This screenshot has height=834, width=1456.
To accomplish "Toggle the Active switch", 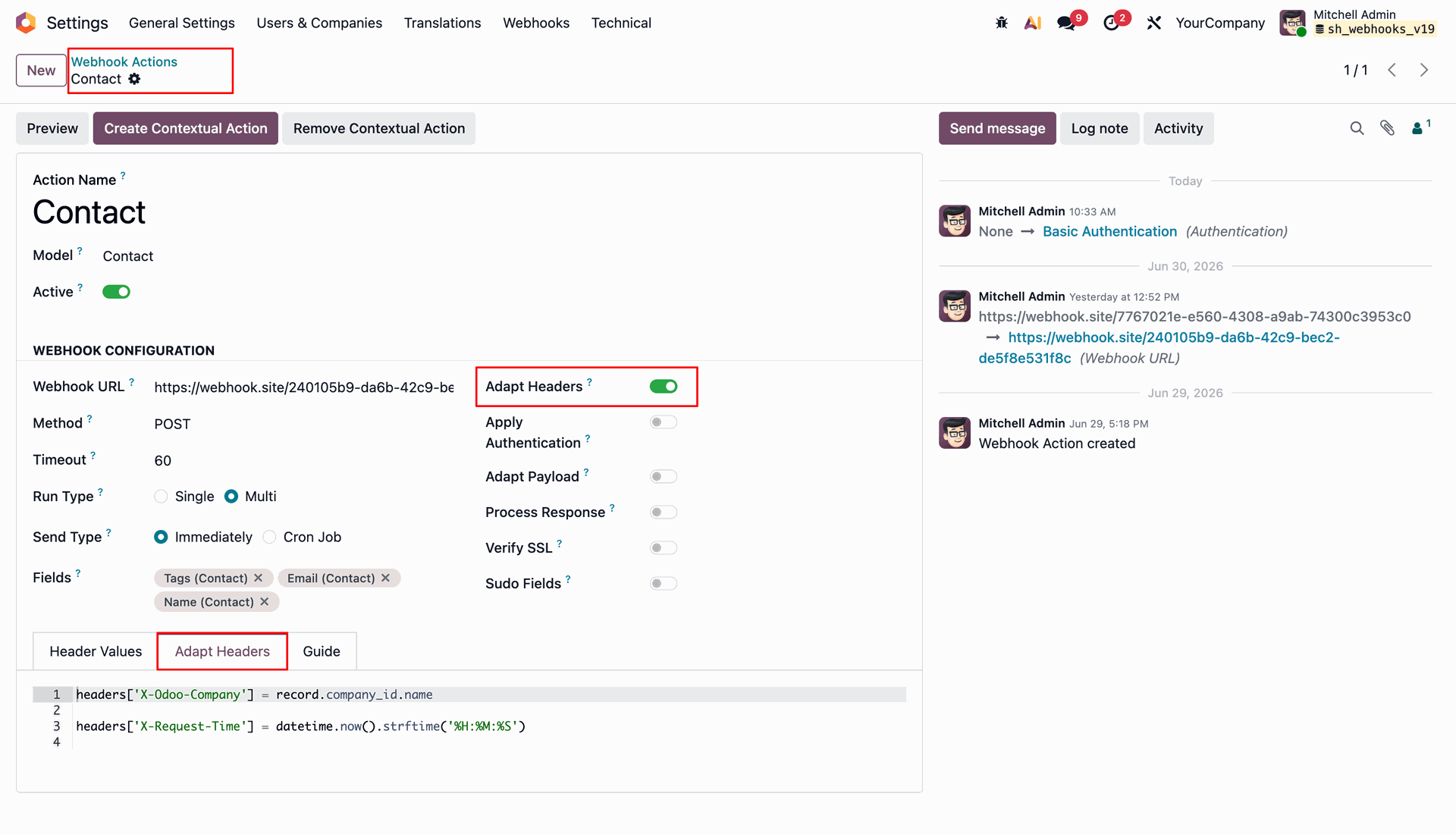I will [116, 292].
